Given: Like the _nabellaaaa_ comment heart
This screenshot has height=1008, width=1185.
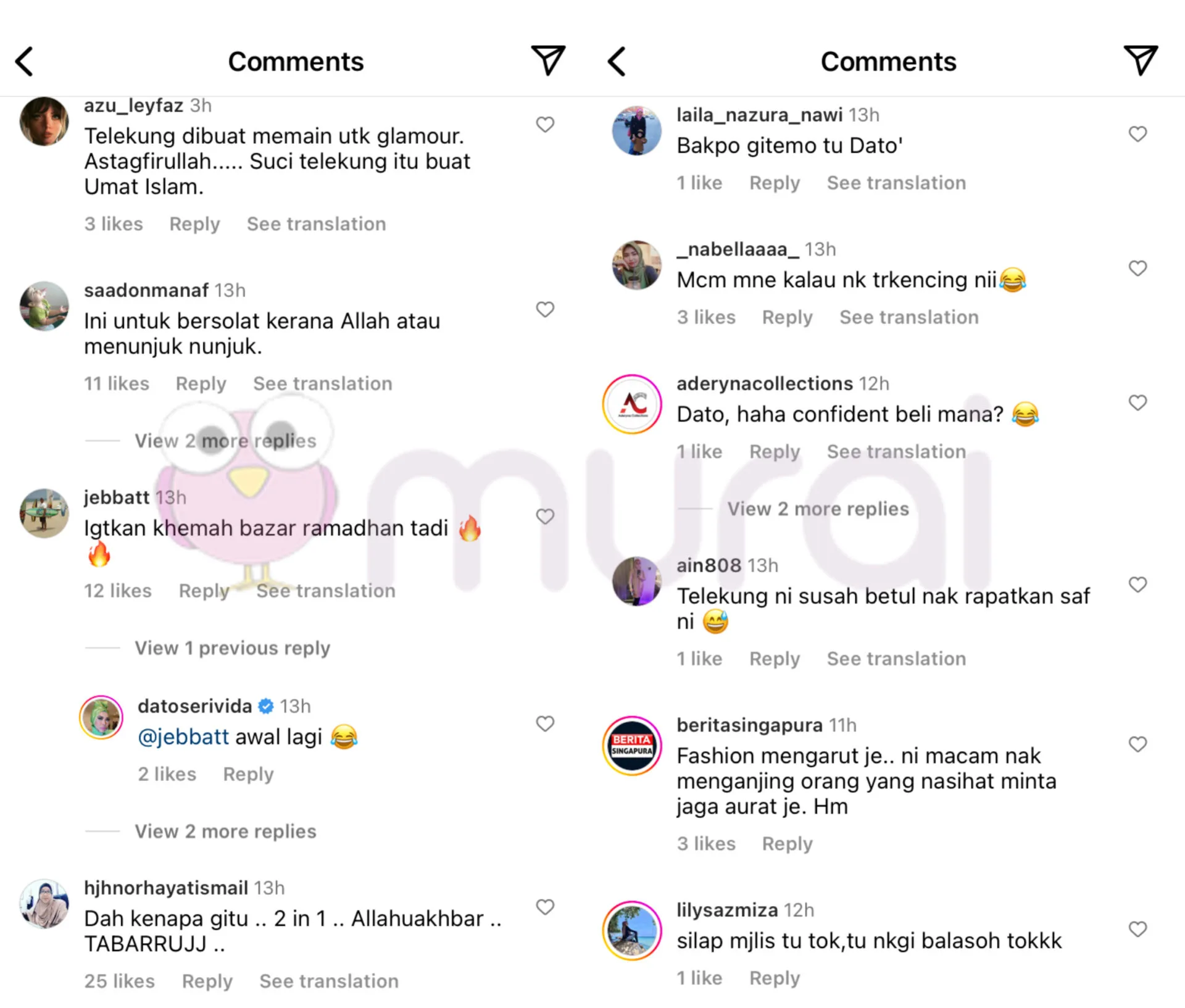Looking at the screenshot, I should pyautogui.click(x=1137, y=269).
